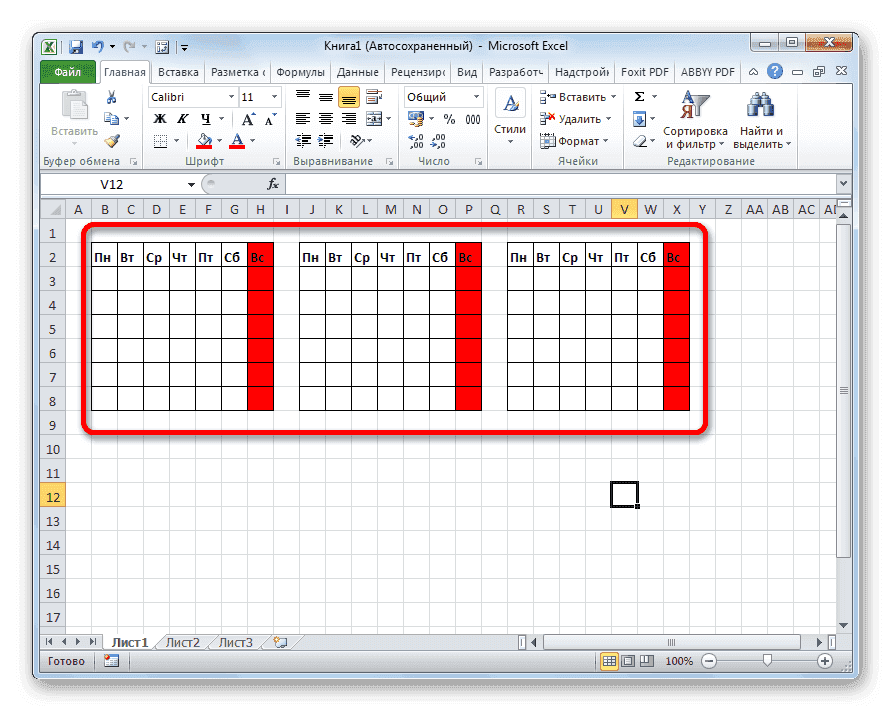Expand the fill color dropdown arrow
The width and height of the screenshot is (892, 712).
tap(218, 140)
